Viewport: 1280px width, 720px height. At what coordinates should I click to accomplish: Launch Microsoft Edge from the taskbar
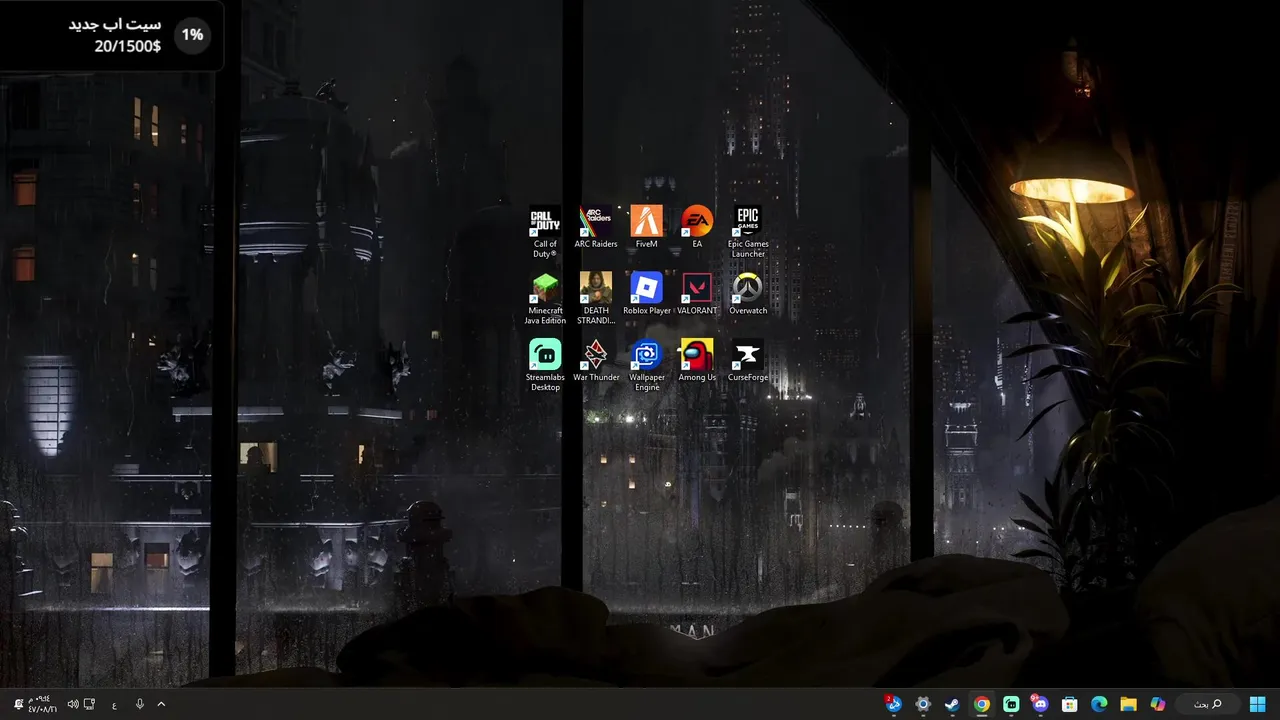[1099, 704]
